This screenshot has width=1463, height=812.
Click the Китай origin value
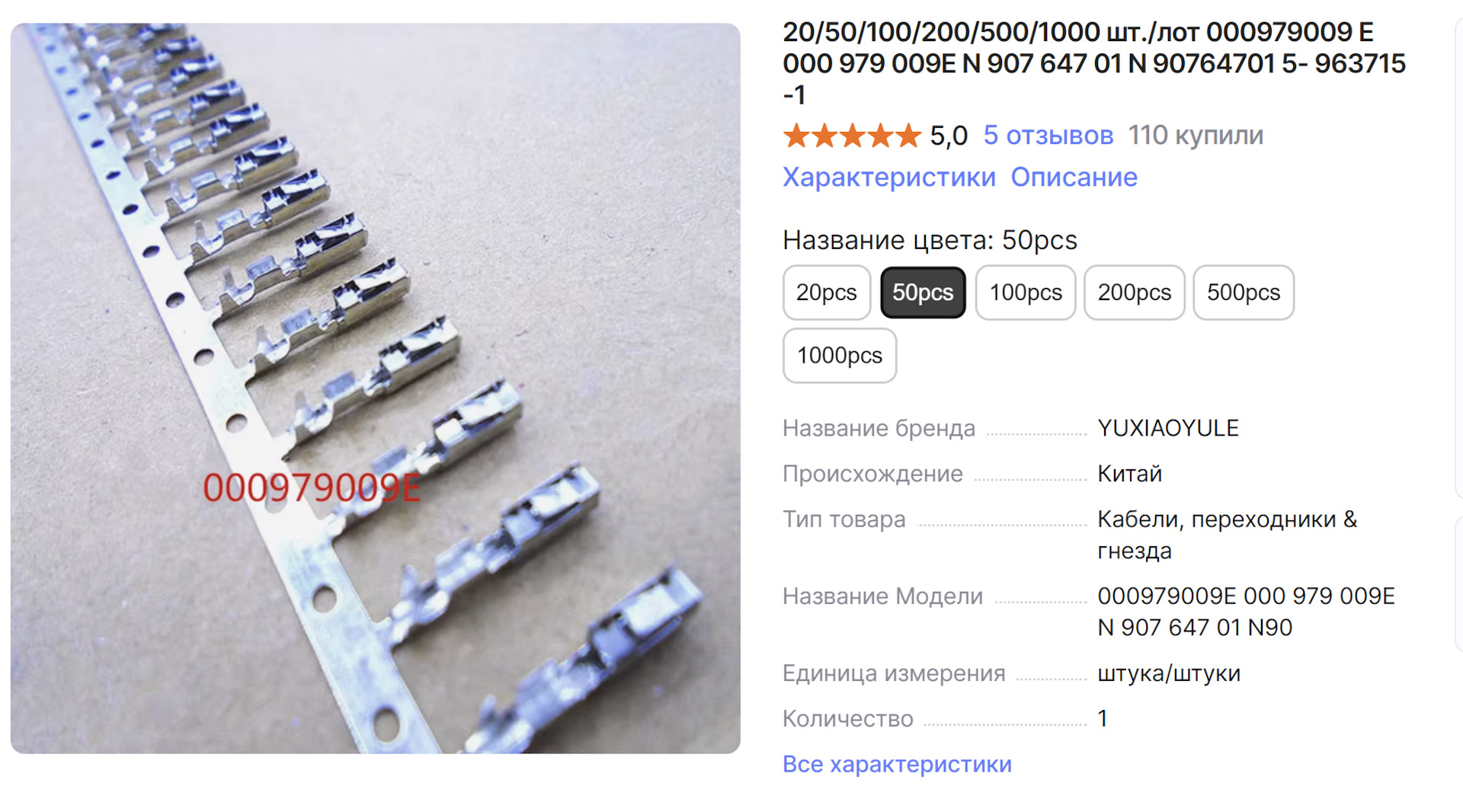1129,474
